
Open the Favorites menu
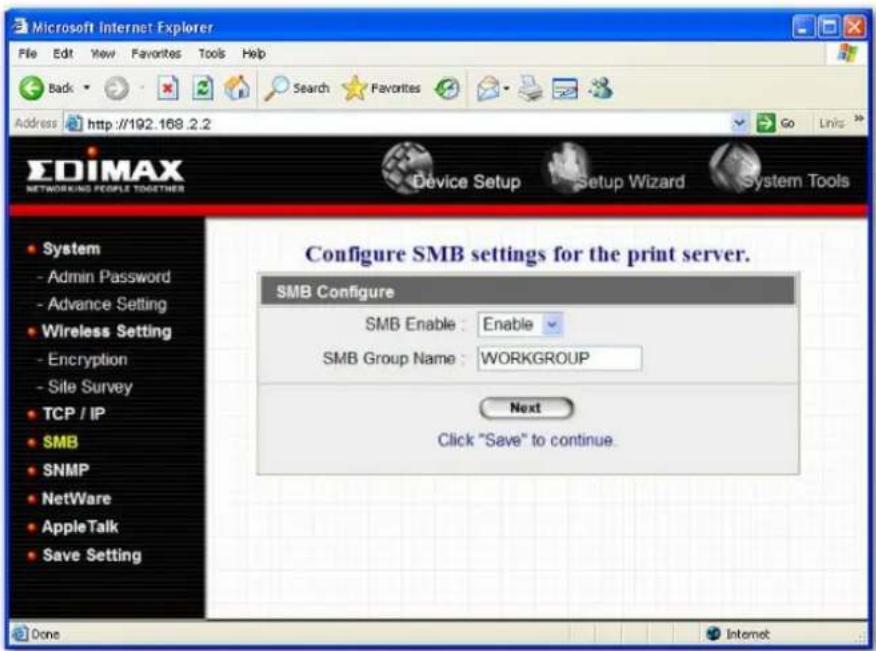(x=156, y=54)
